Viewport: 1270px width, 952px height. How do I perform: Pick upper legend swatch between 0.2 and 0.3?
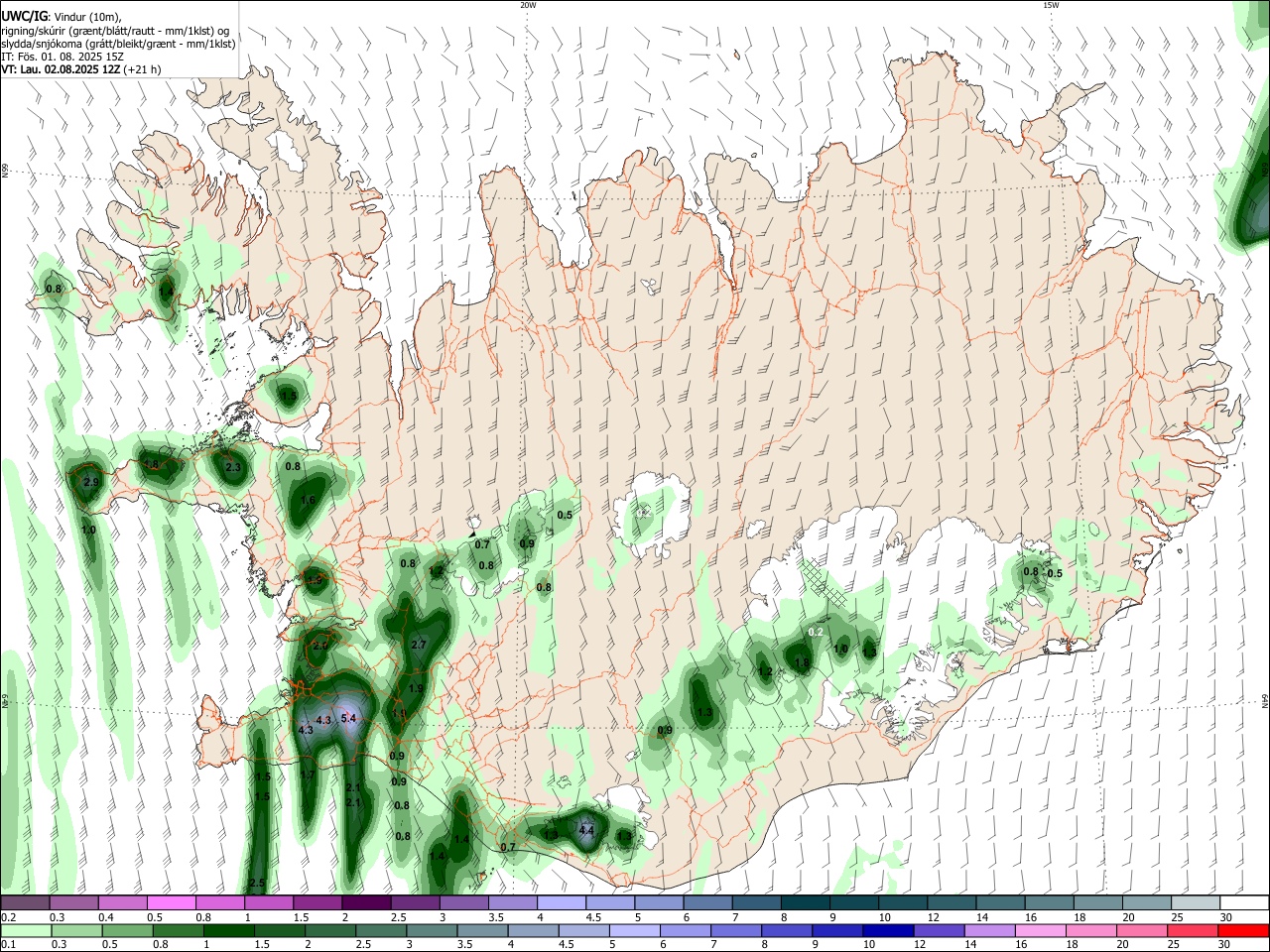pos(25,902)
